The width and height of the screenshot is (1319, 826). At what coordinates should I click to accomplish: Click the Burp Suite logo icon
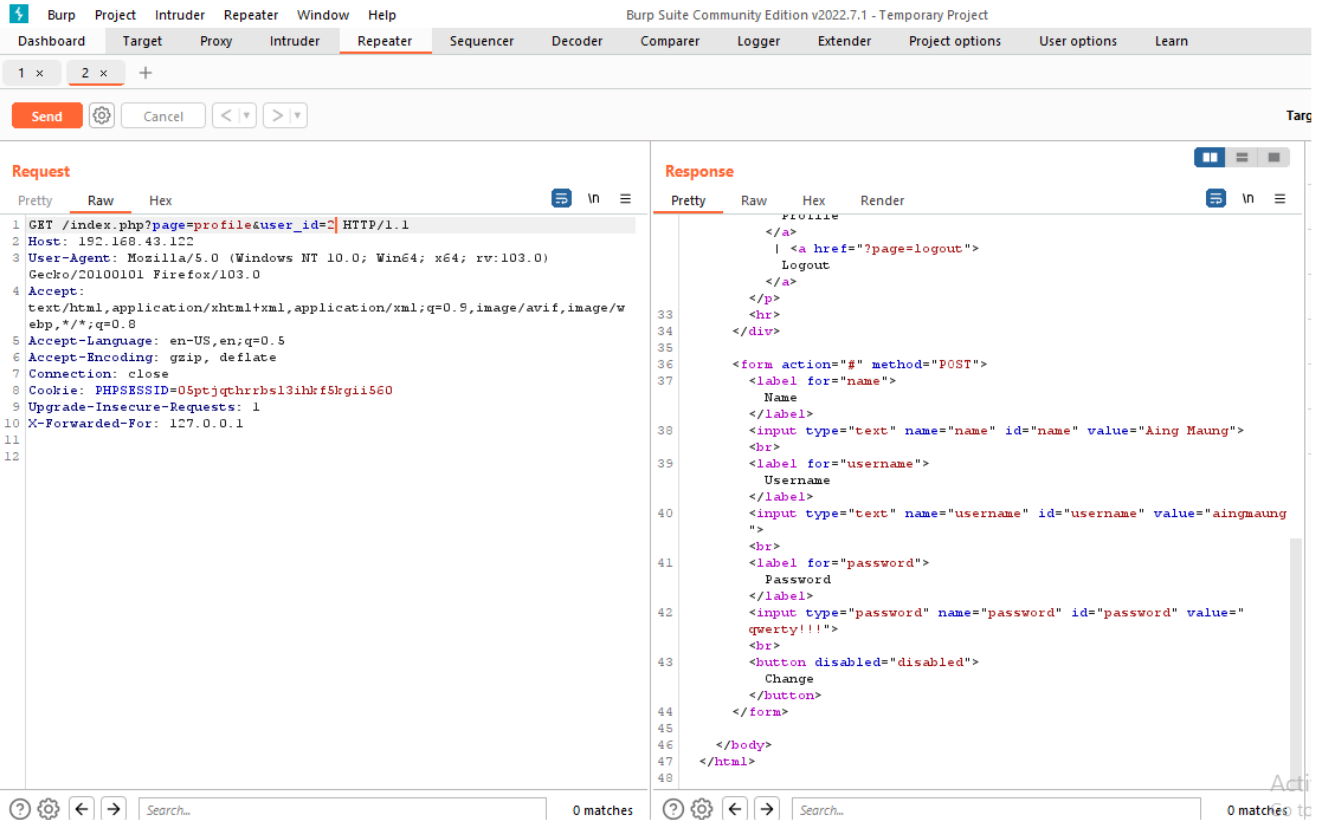[x=18, y=14]
